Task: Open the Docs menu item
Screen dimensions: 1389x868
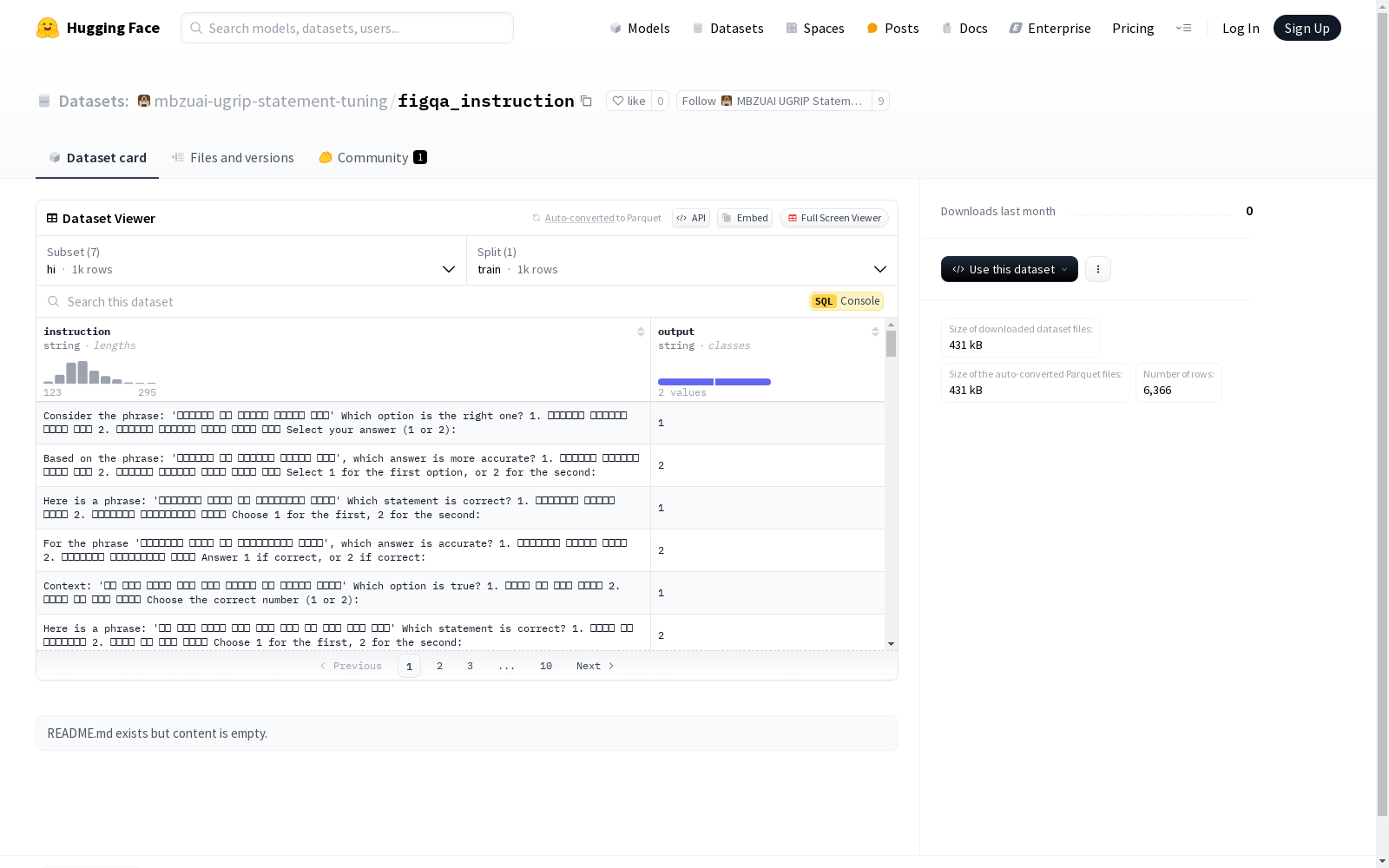Action: 964,28
